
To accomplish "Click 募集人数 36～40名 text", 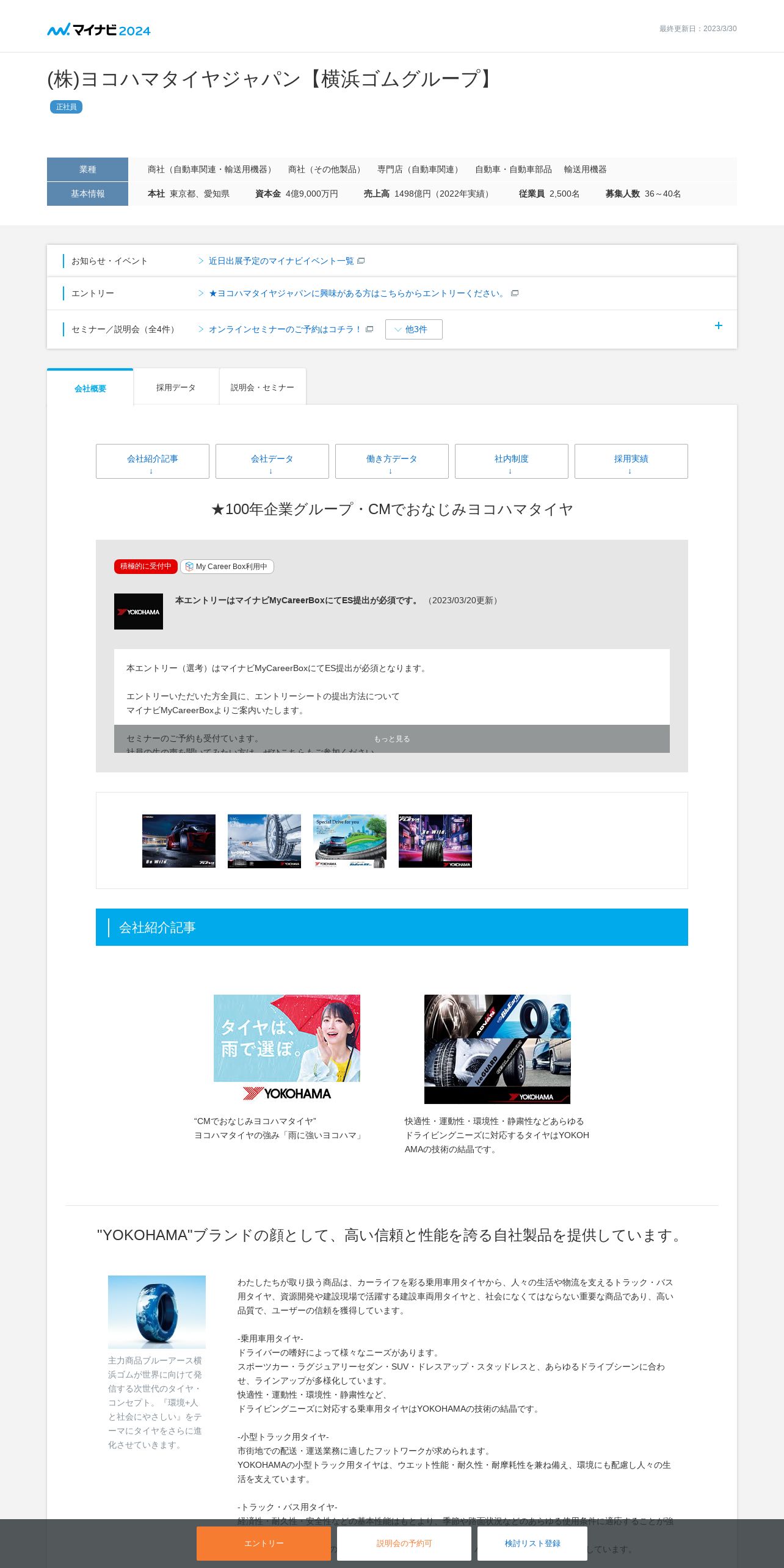I will 643,194.
